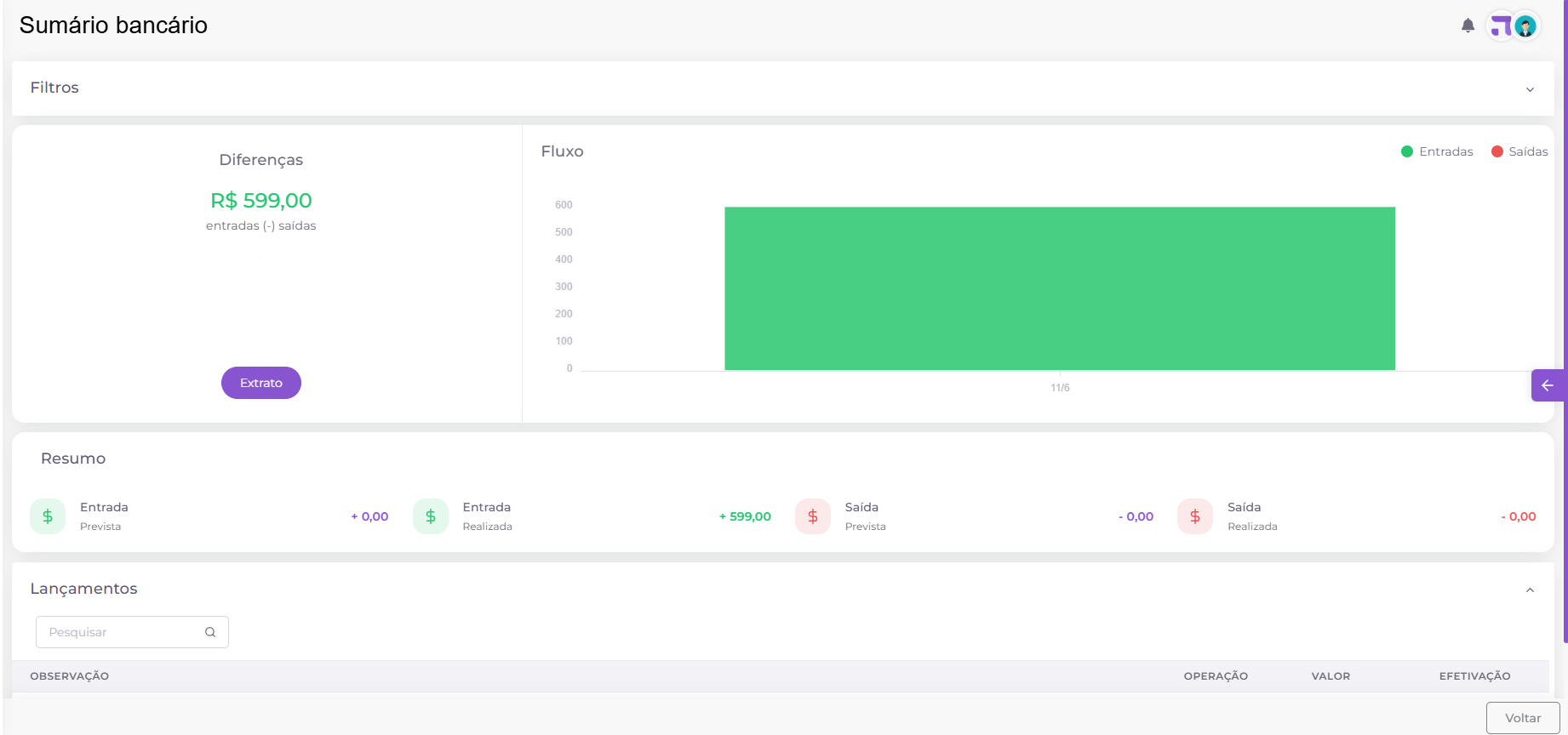Click the purple back-arrow side tab
The image size is (1568, 735).
coord(1548,385)
